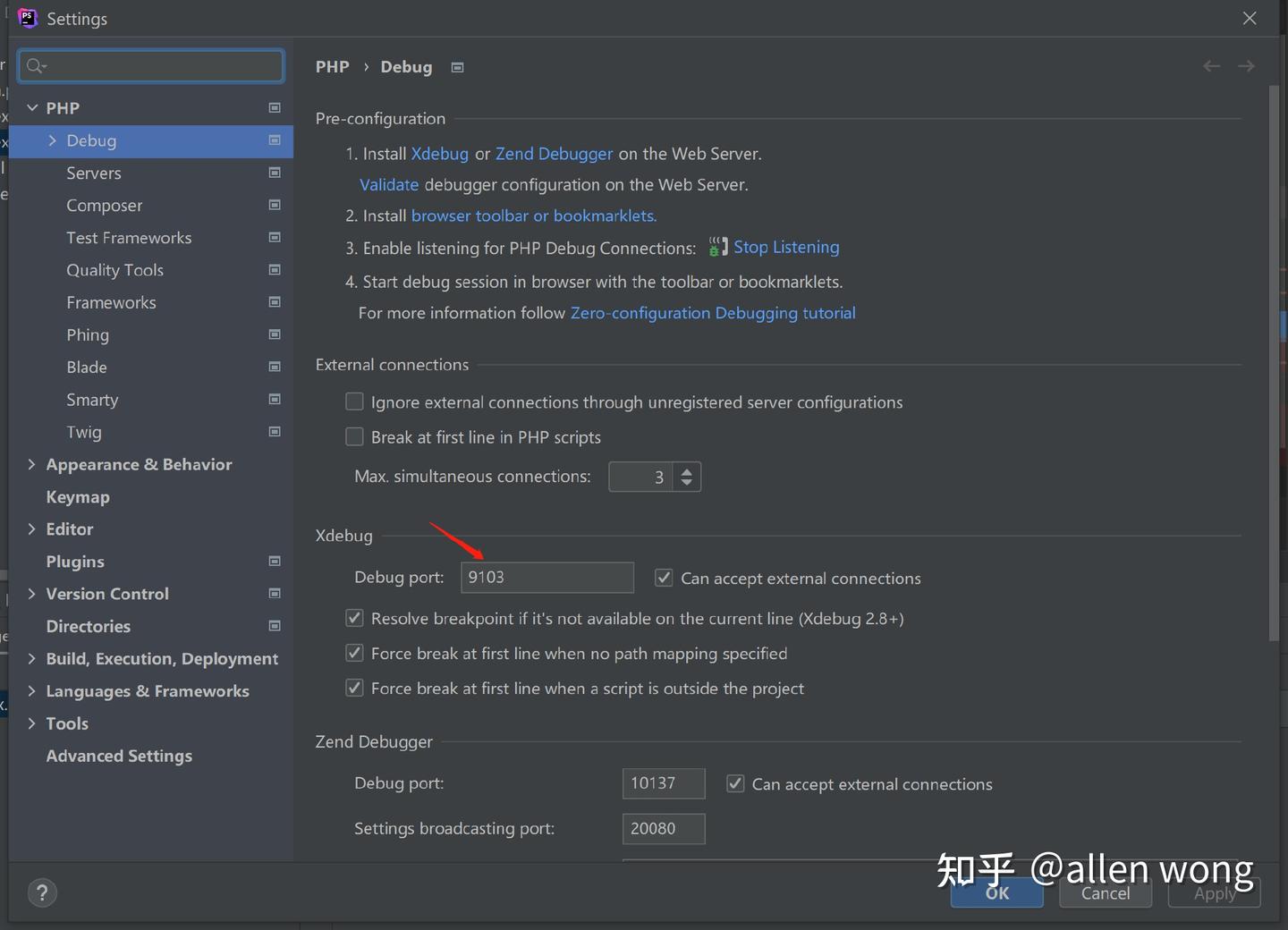Click the square indicator icon beside Plugins

point(274,562)
